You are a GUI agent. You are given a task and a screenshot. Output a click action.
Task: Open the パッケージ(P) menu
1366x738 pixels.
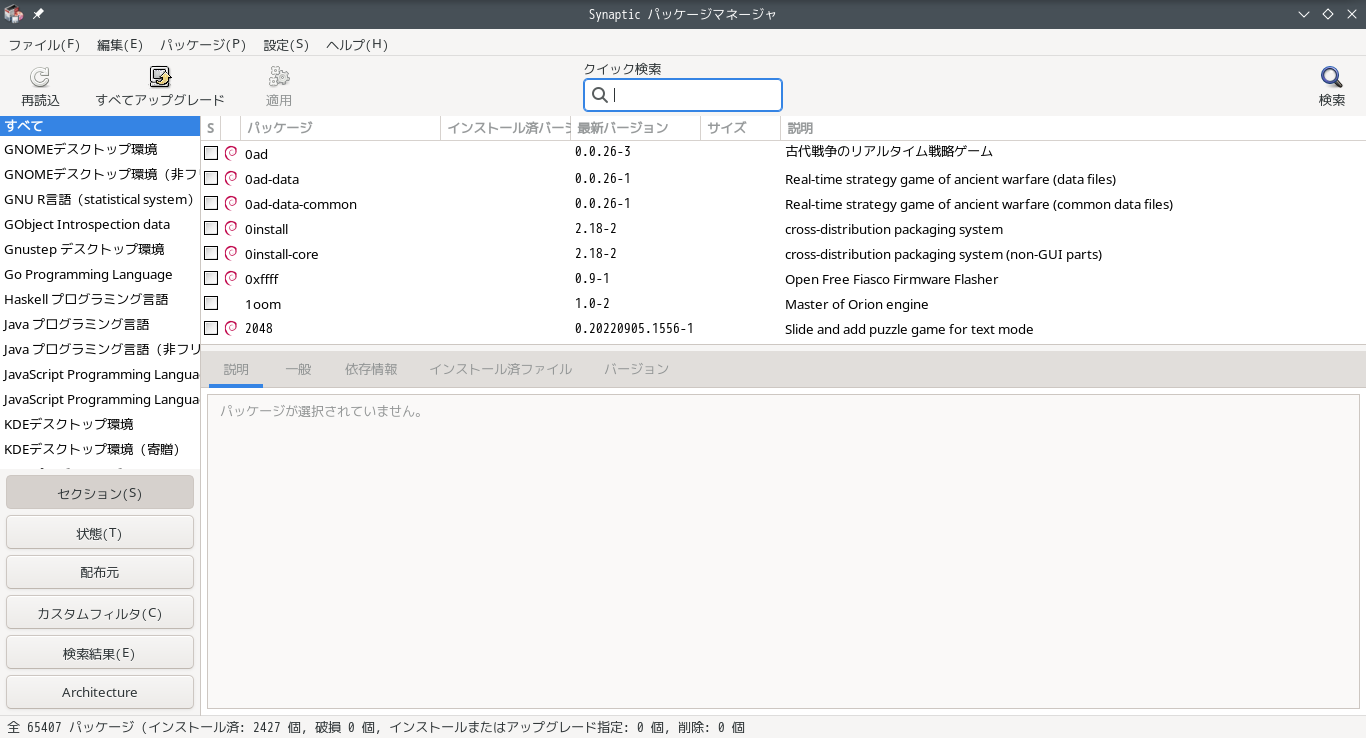(x=203, y=45)
